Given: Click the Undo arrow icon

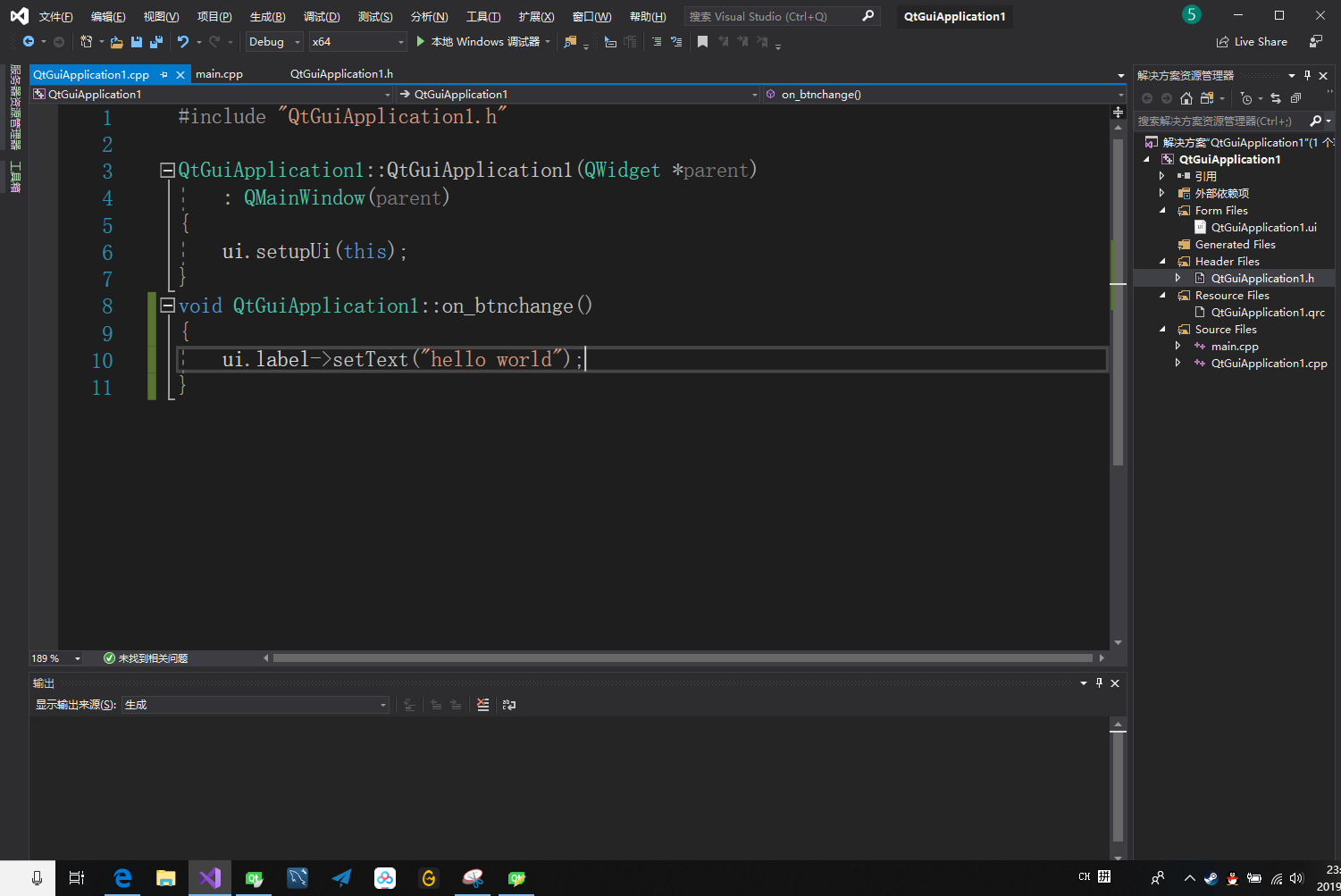Looking at the screenshot, I should click(x=183, y=42).
